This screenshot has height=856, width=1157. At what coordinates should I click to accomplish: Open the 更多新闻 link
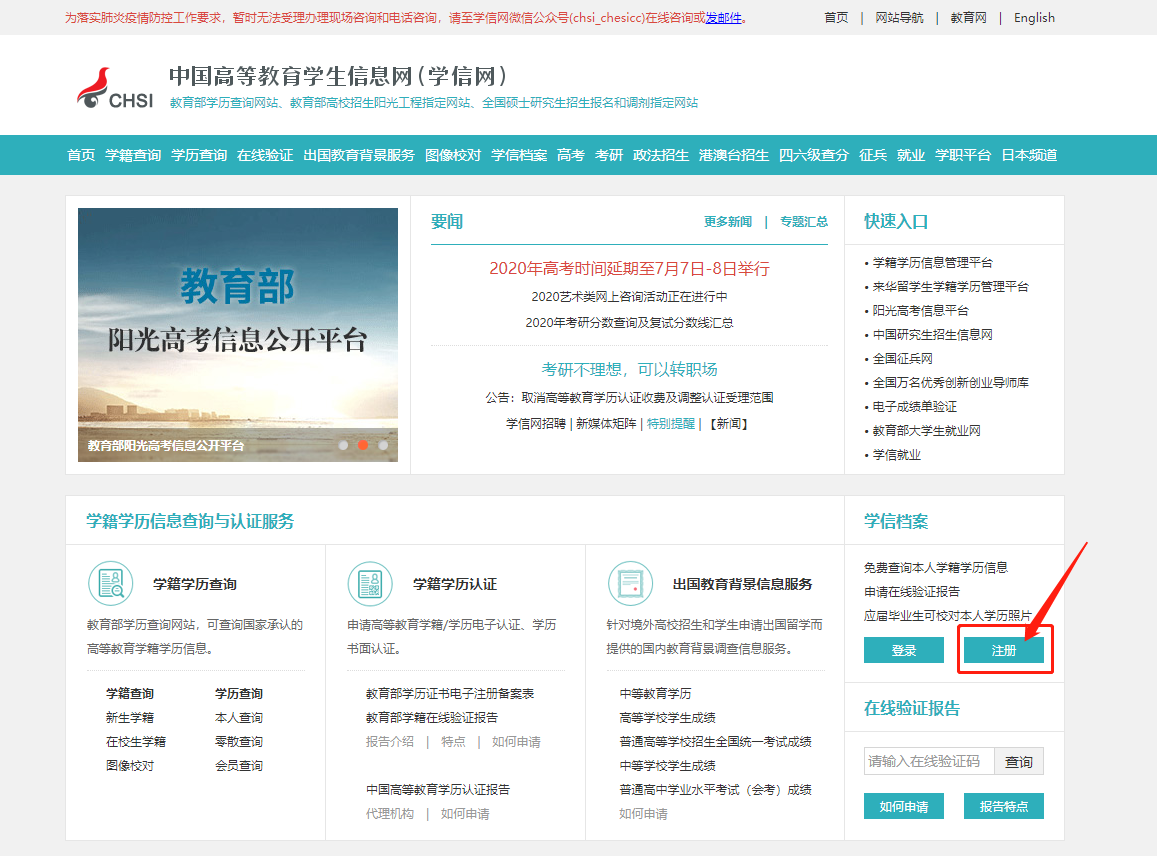(x=727, y=222)
